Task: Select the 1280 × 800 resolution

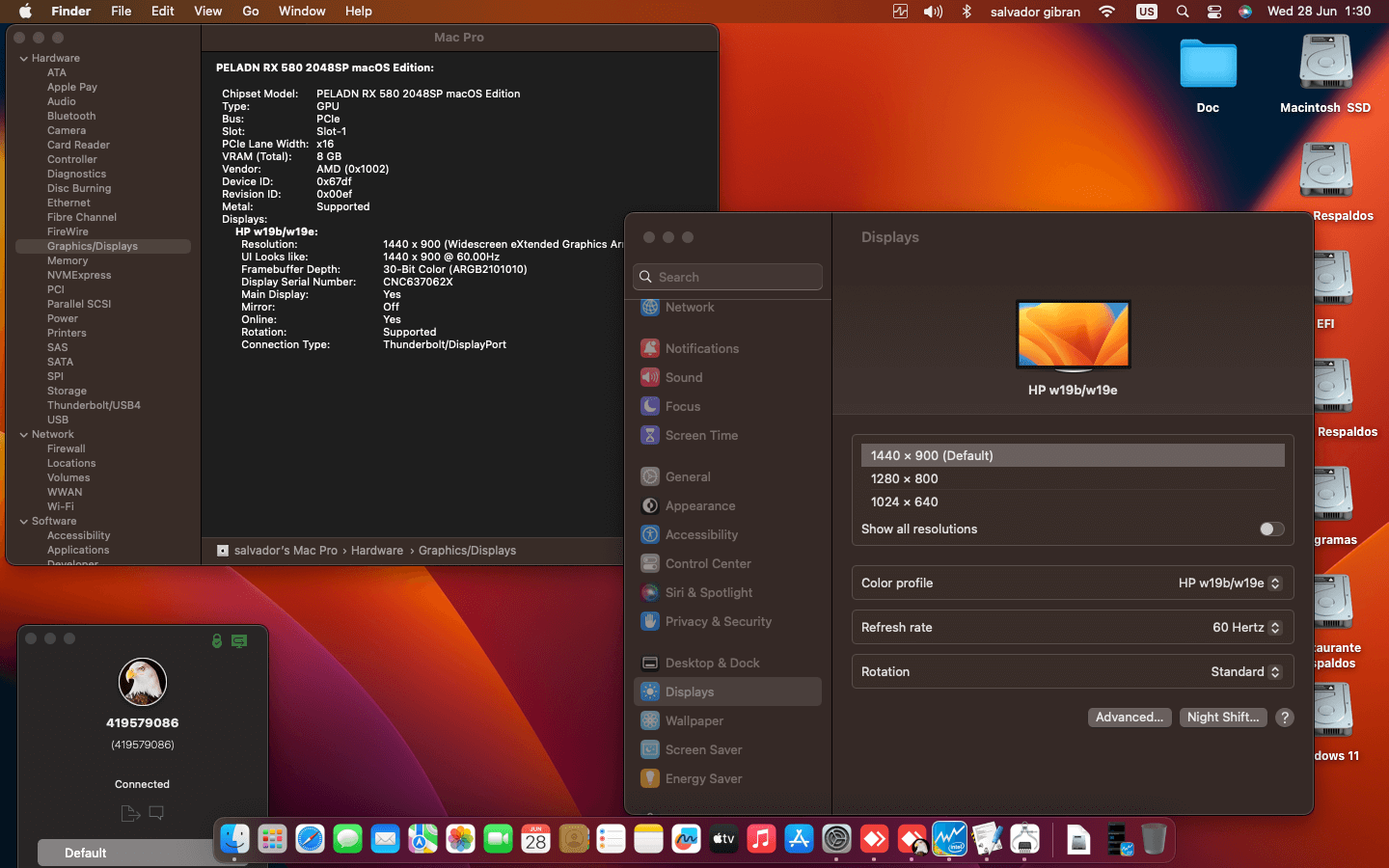Action: point(1073,478)
